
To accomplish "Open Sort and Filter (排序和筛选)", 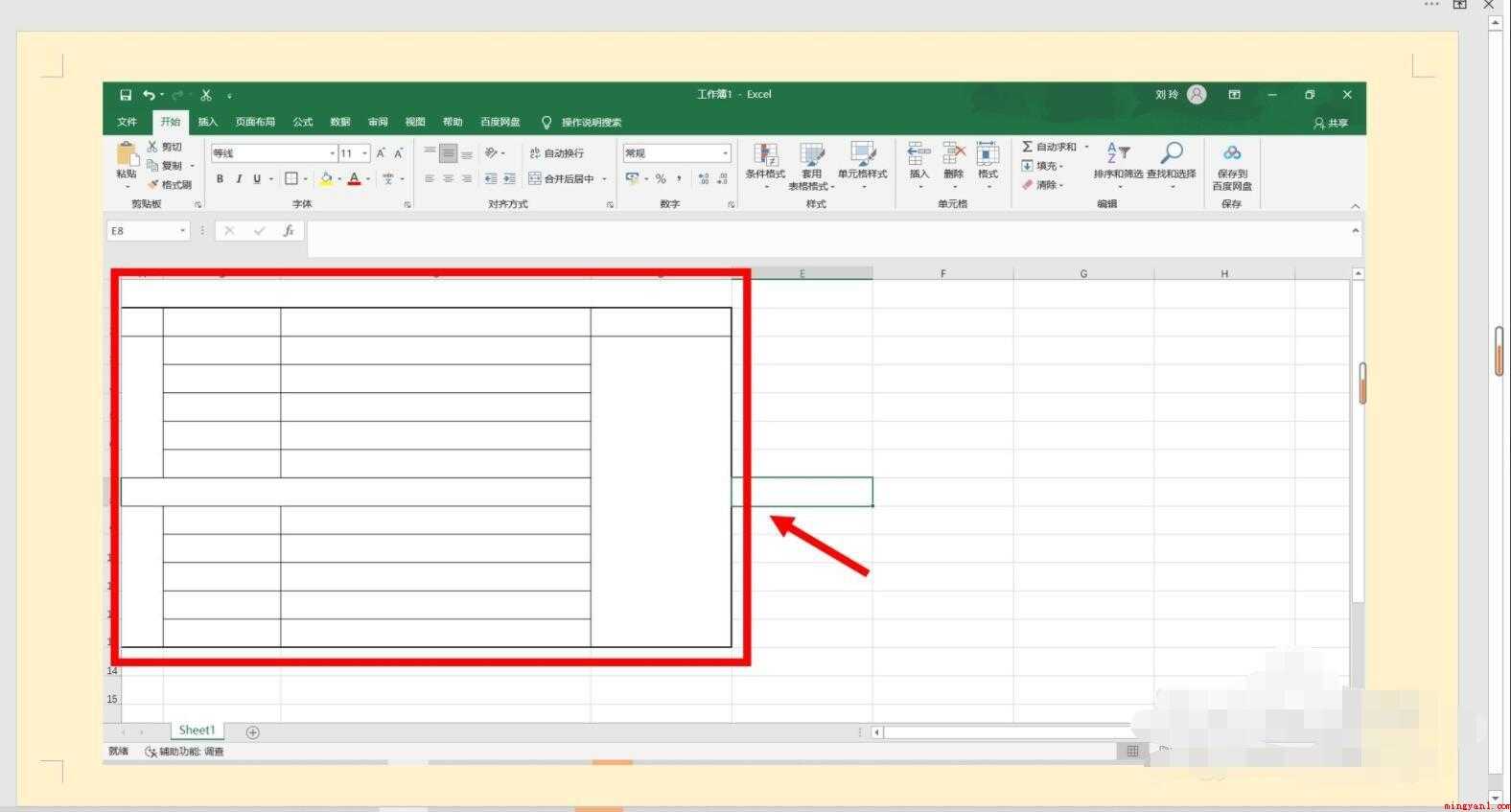I will pyautogui.click(x=1118, y=164).
